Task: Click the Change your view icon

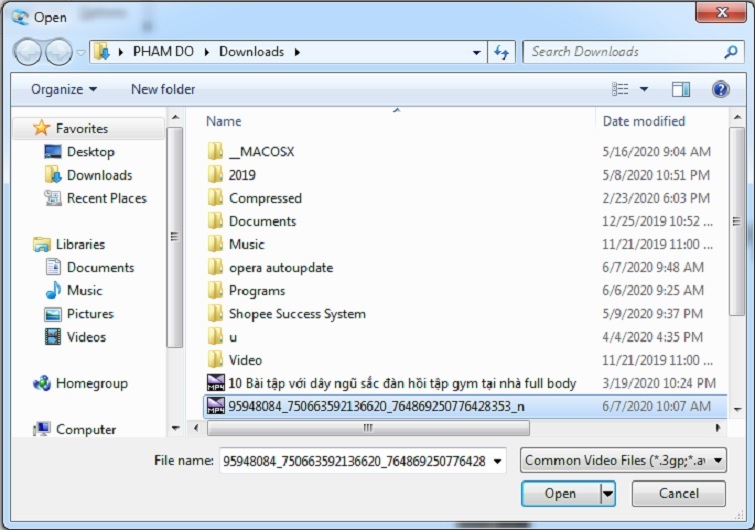Action: click(x=620, y=89)
